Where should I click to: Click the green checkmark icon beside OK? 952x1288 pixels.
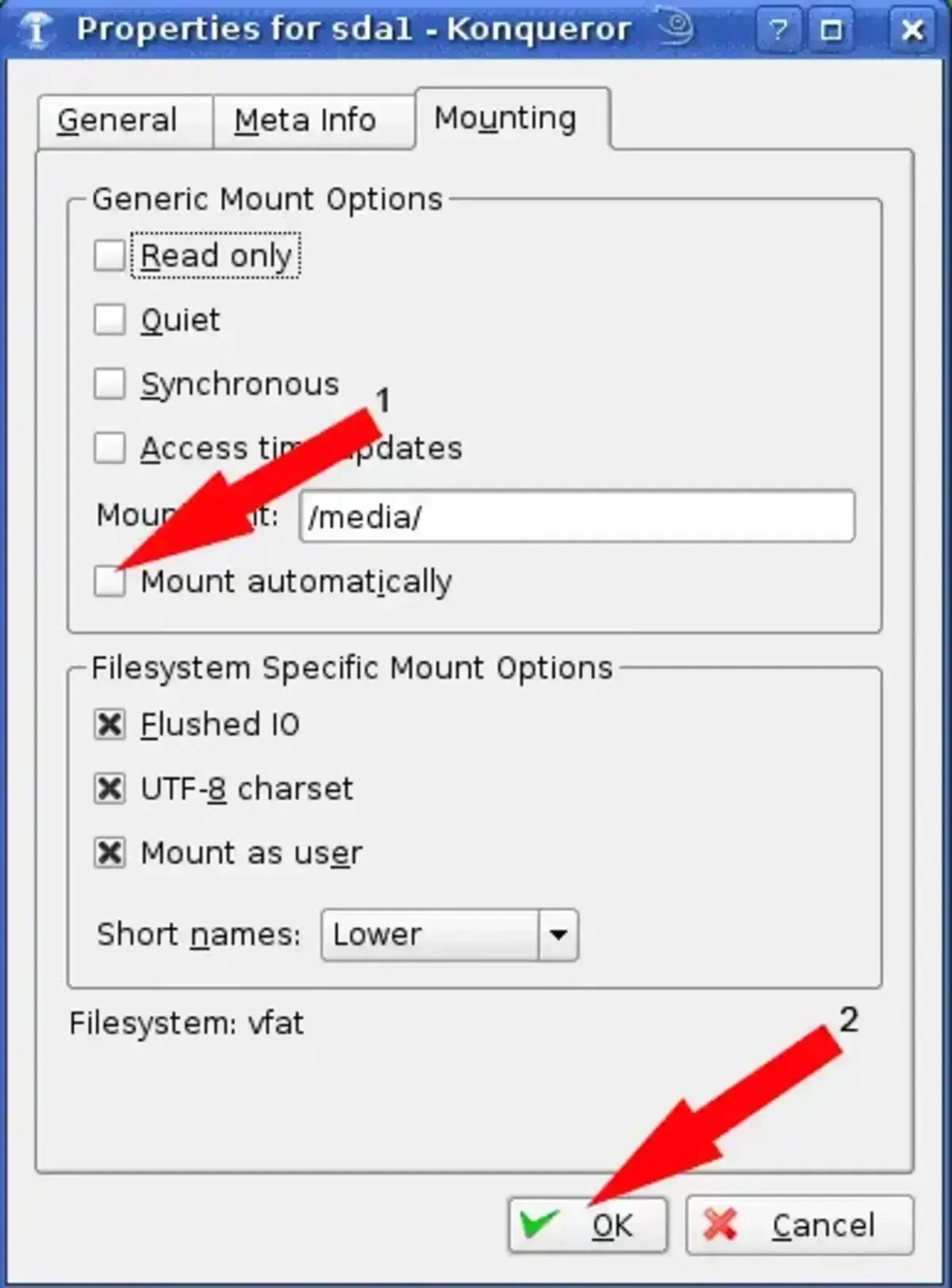539,1224
